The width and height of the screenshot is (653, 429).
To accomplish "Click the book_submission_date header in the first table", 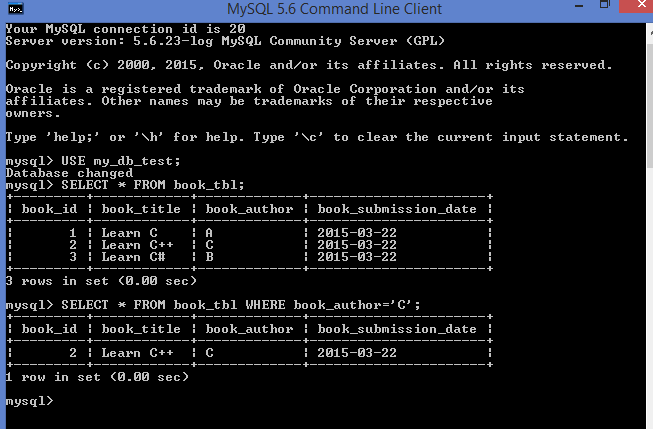I will click(x=397, y=209).
